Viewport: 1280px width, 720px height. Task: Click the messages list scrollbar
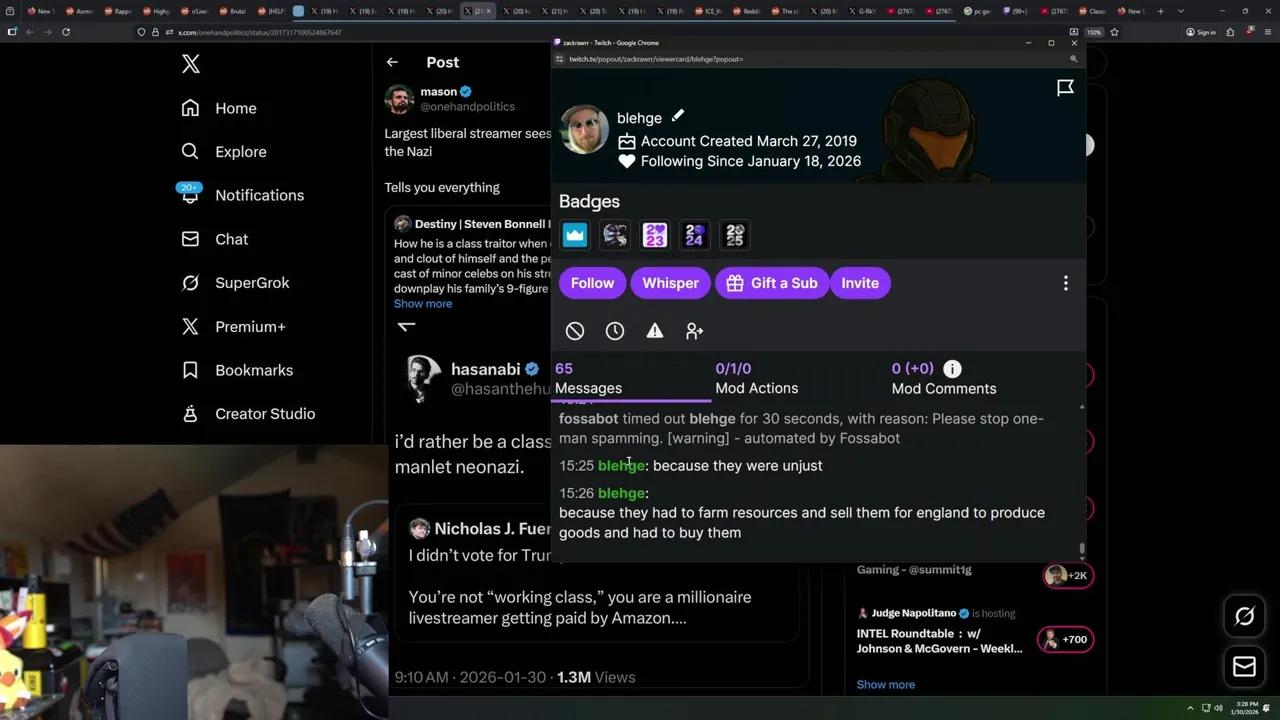[1081, 549]
